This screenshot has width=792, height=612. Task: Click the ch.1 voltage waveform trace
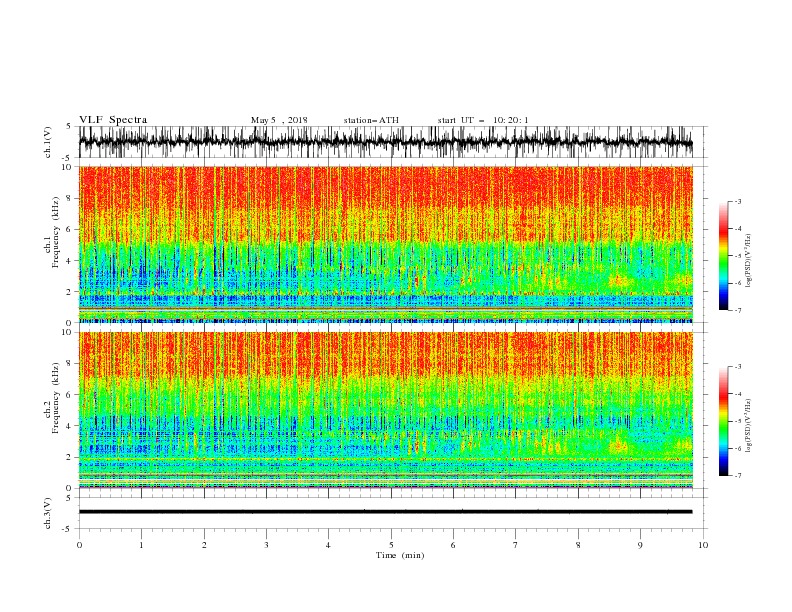tap(385, 142)
